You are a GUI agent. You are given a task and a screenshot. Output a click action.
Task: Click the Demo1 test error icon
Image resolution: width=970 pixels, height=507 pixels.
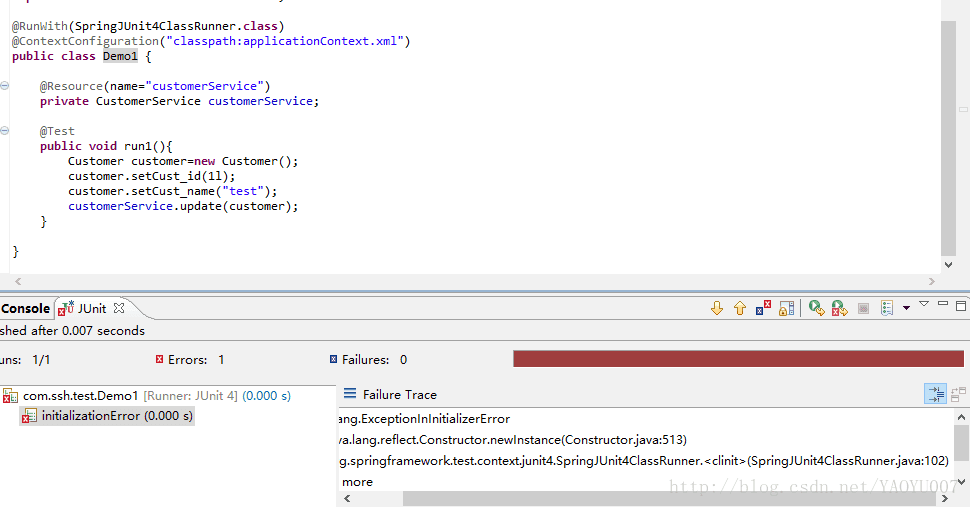point(11,396)
